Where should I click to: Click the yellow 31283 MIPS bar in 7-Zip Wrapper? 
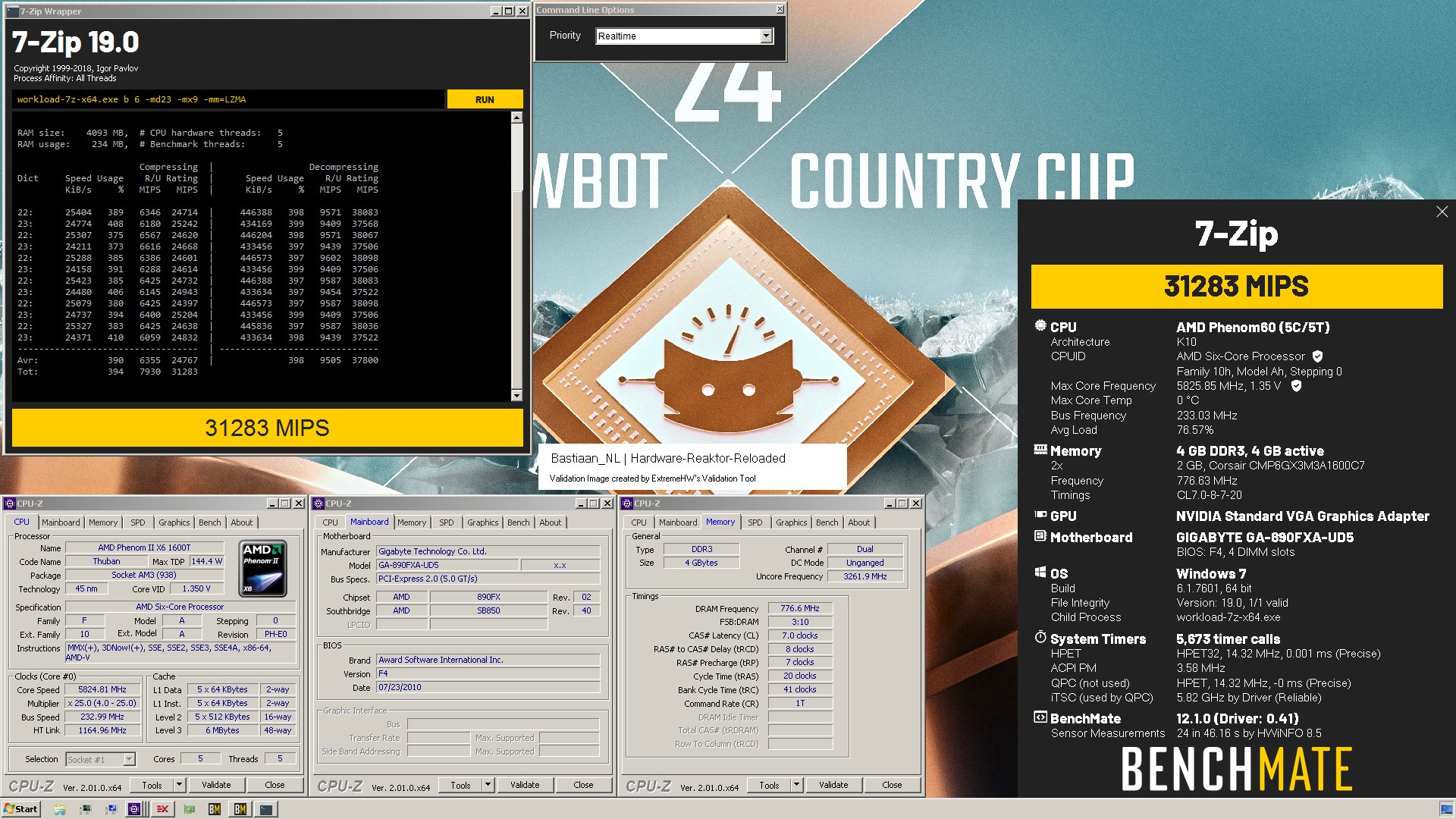[x=267, y=428]
